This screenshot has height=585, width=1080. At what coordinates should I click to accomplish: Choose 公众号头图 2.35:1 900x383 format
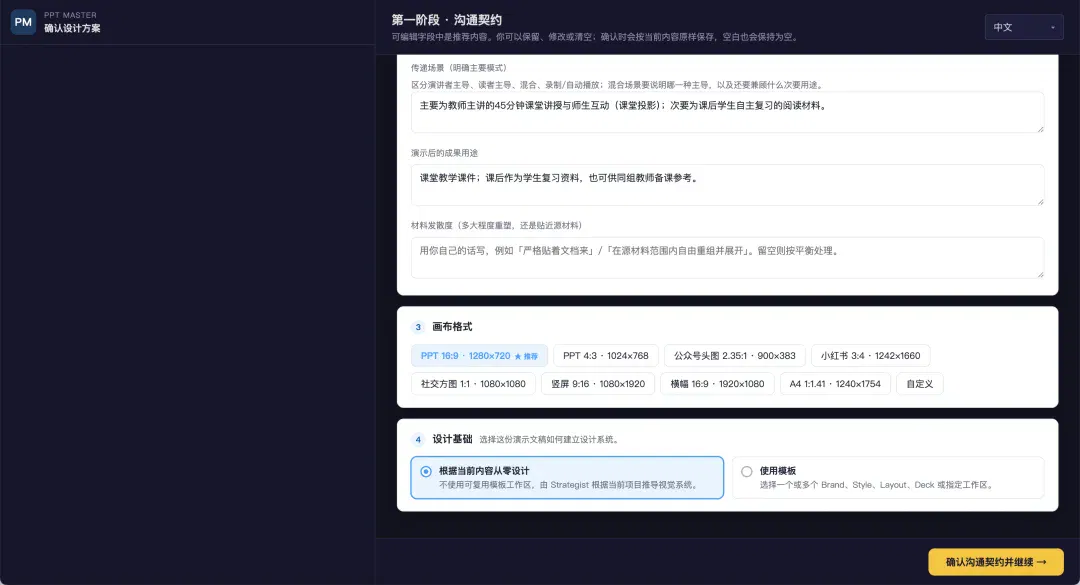pyautogui.click(x=734, y=356)
